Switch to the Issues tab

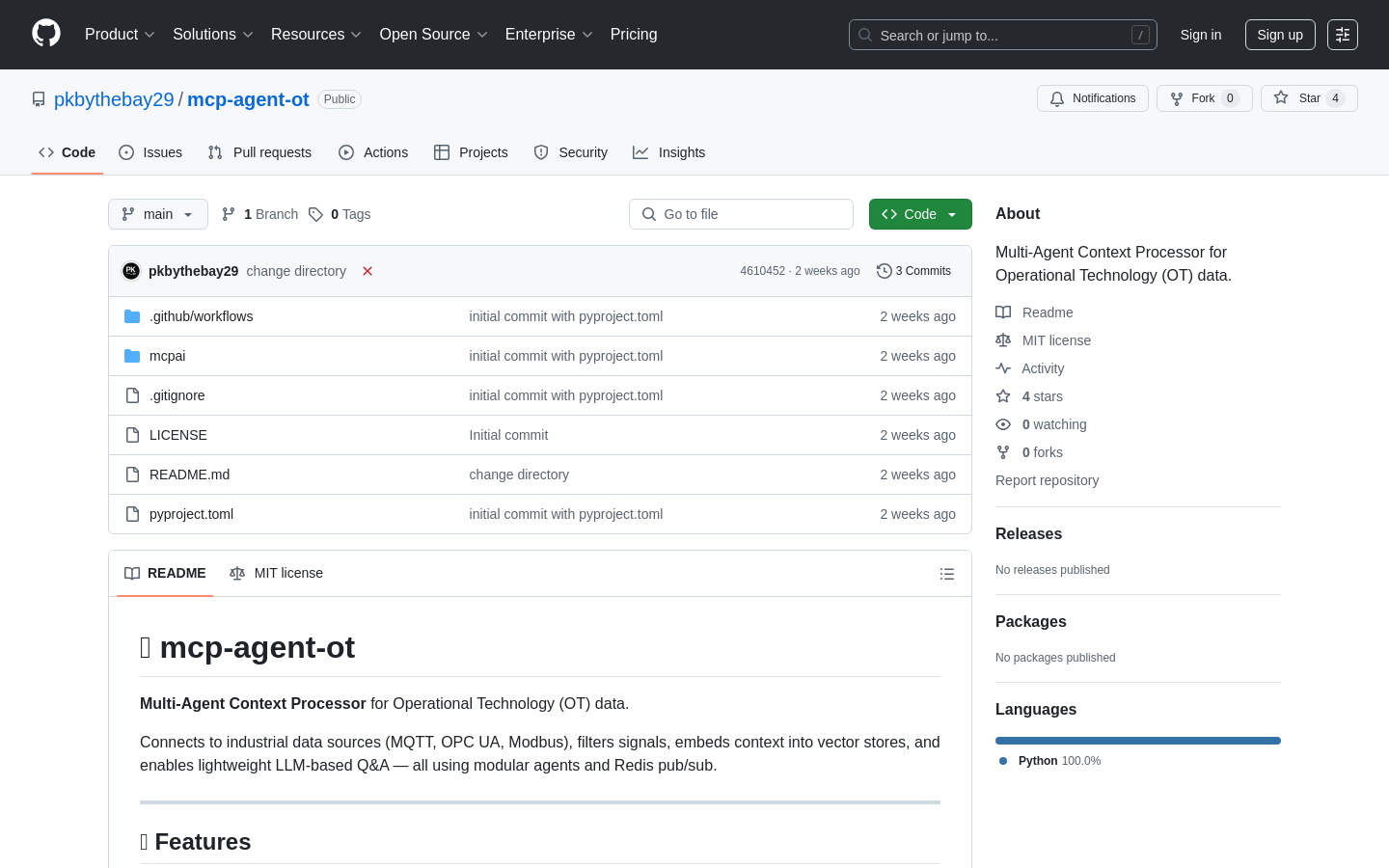[x=150, y=152]
